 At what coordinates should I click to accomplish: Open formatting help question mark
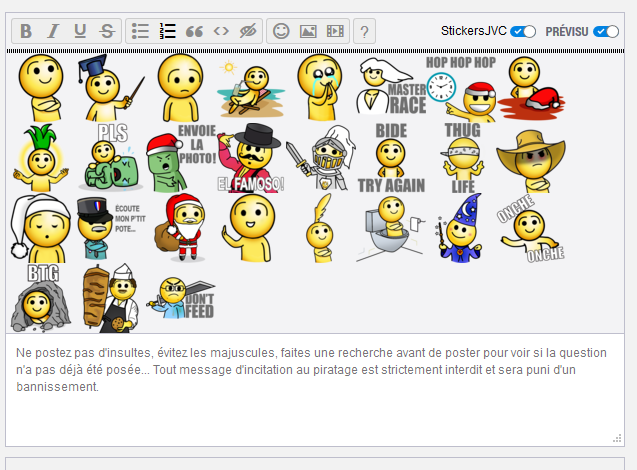pyautogui.click(x=365, y=31)
